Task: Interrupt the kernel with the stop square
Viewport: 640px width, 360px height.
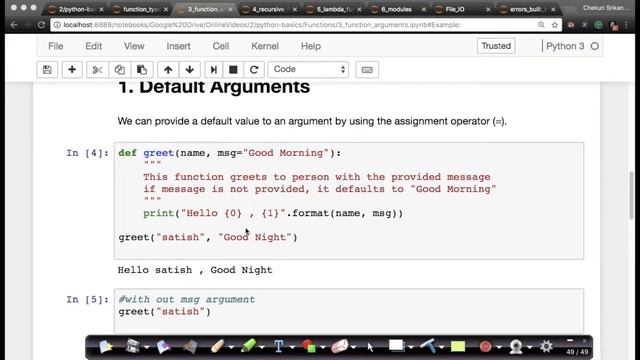Action: pyautogui.click(x=233, y=70)
